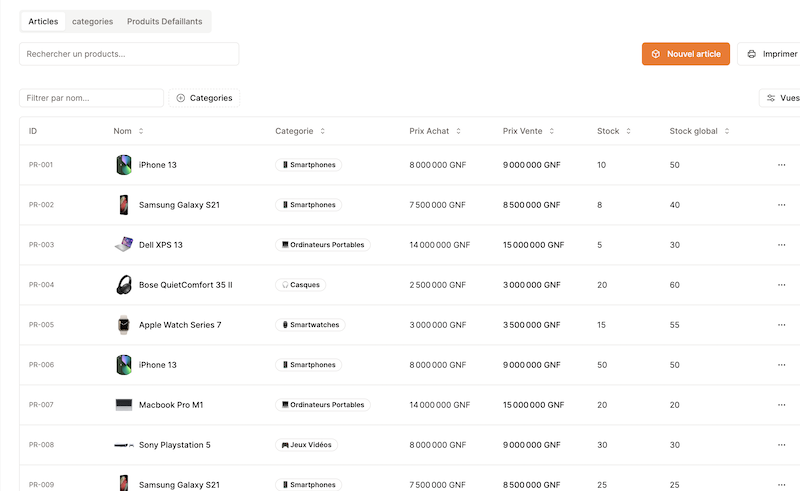Open row actions for Dell XPS 13
Screen dimensions: 800x491
point(781,245)
